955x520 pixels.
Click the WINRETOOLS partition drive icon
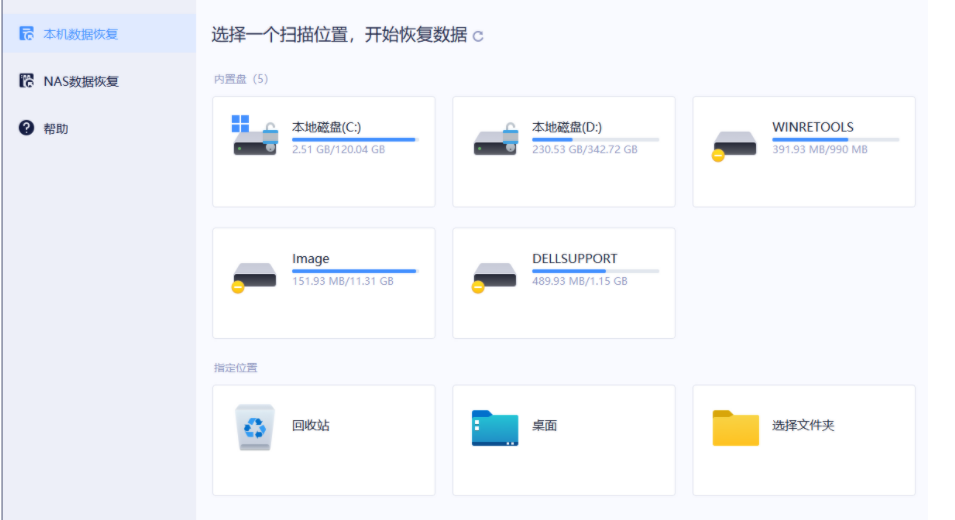click(735, 144)
